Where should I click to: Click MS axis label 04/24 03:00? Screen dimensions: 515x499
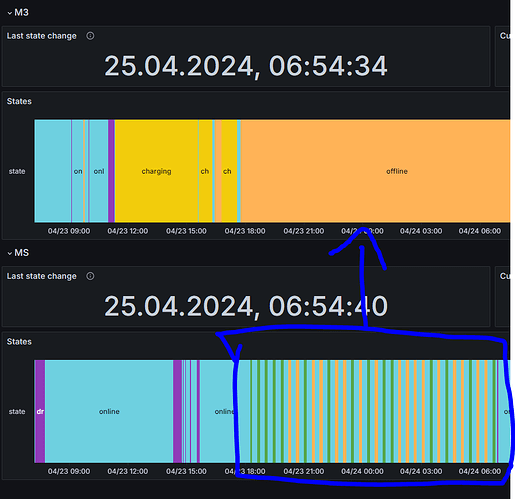(x=421, y=471)
